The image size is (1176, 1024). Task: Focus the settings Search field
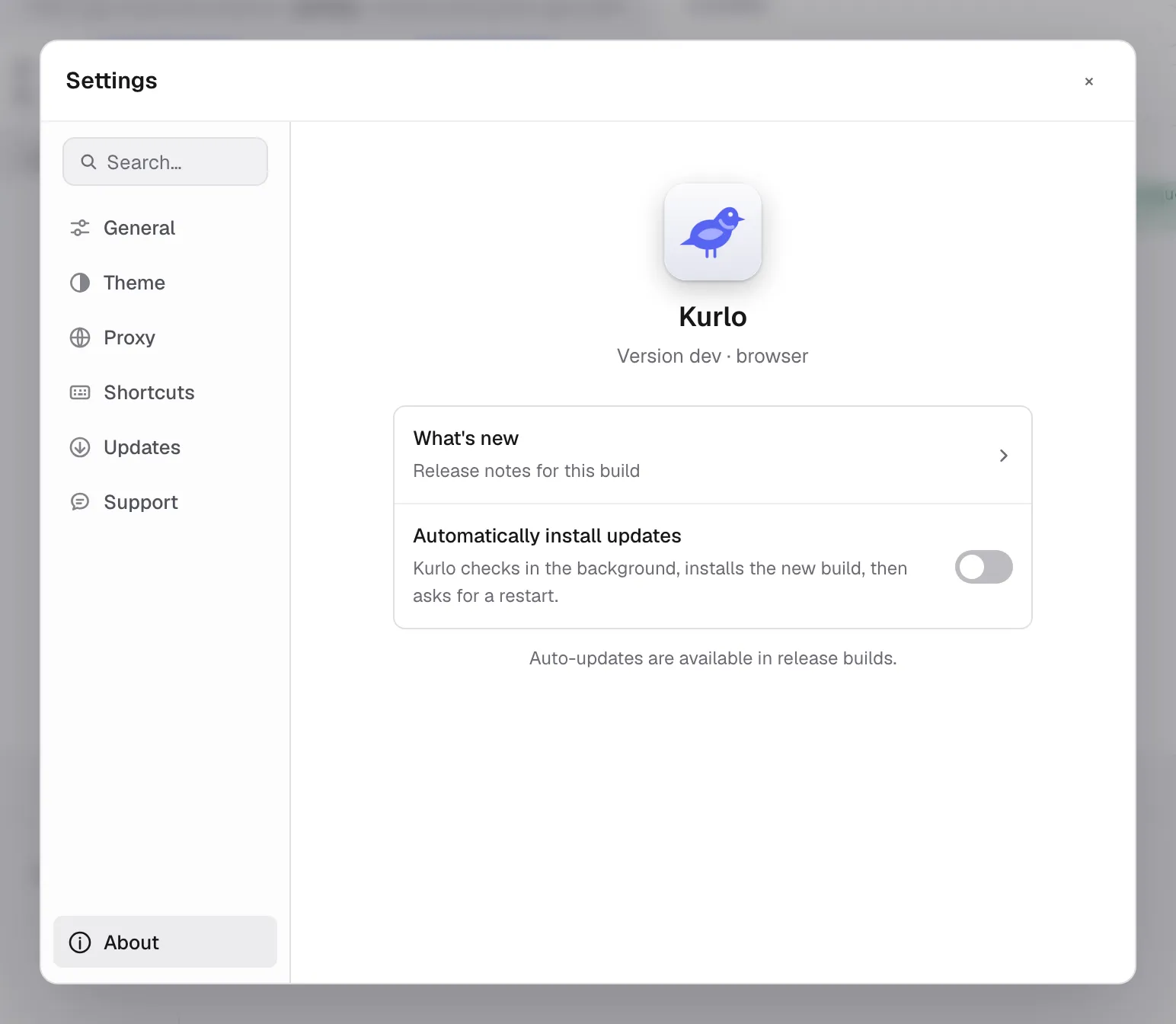[x=165, y=162]
